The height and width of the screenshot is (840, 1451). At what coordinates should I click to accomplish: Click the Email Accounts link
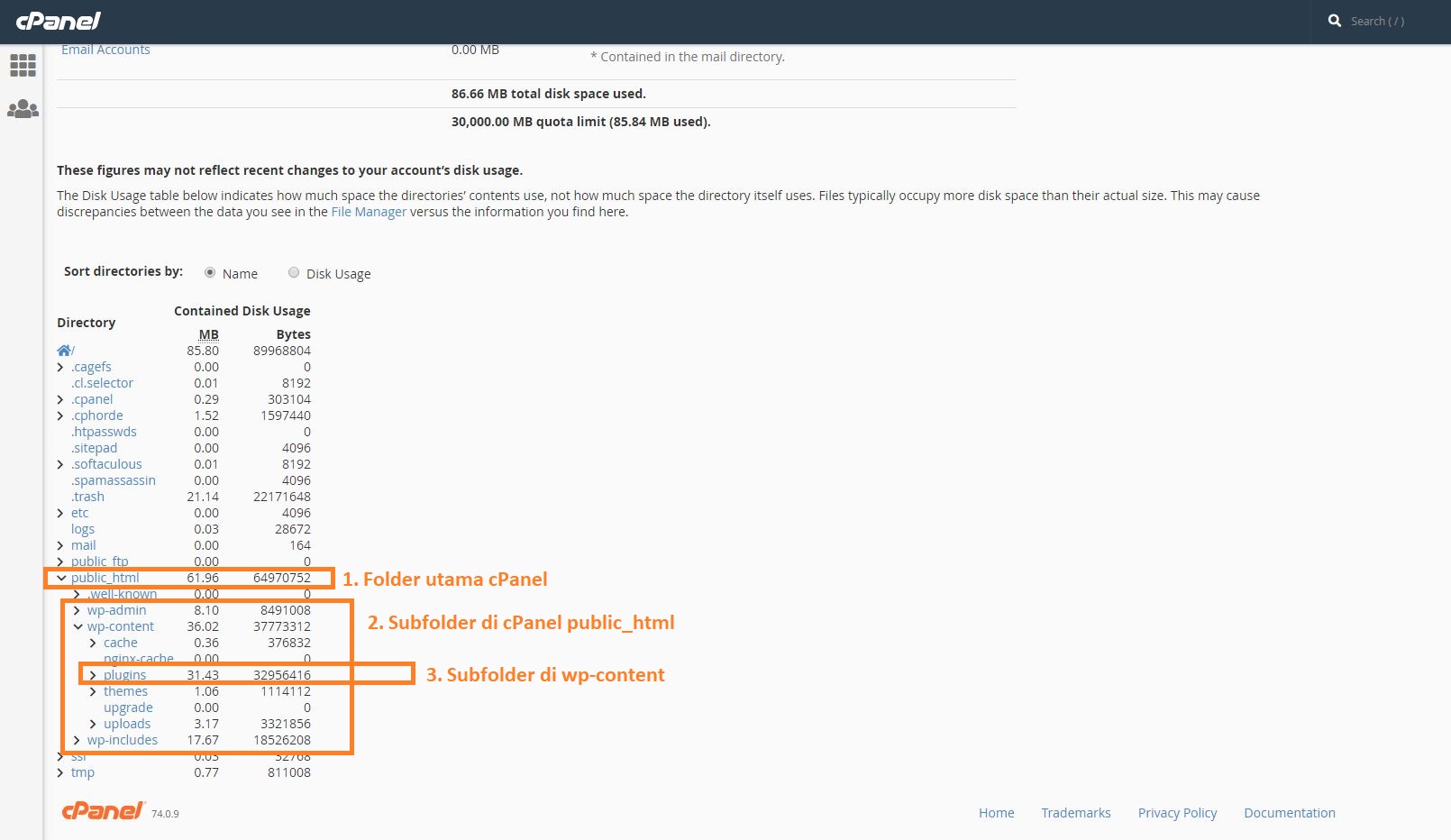[105, 50]
